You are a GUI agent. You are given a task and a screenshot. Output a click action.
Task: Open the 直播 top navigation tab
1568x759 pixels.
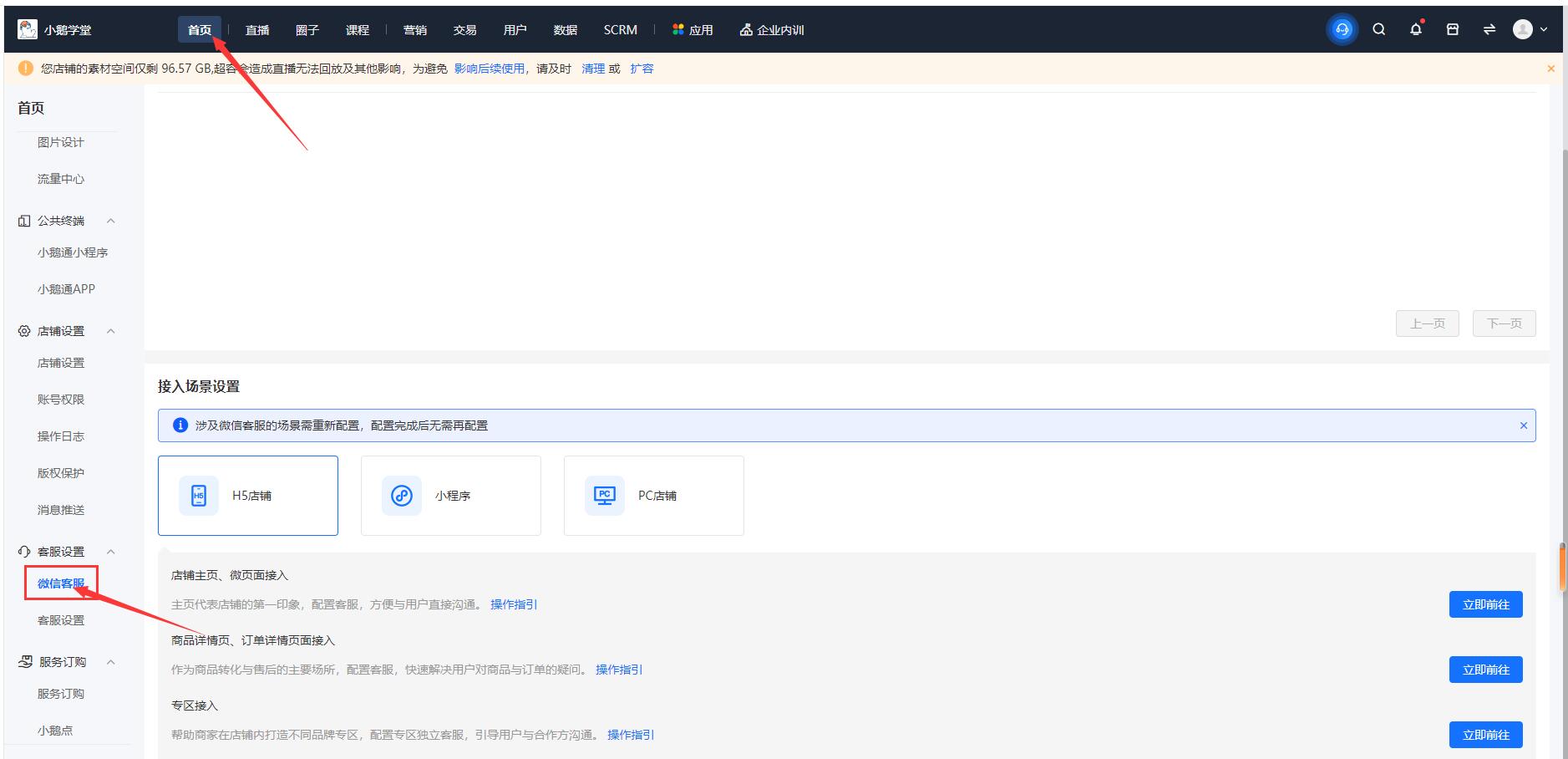pos(257,30)
